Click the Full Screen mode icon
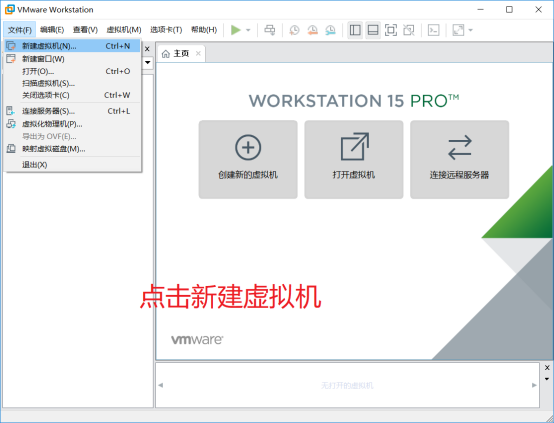The width and height of the screenshot is (554, 423). click(x=391, y=30)
